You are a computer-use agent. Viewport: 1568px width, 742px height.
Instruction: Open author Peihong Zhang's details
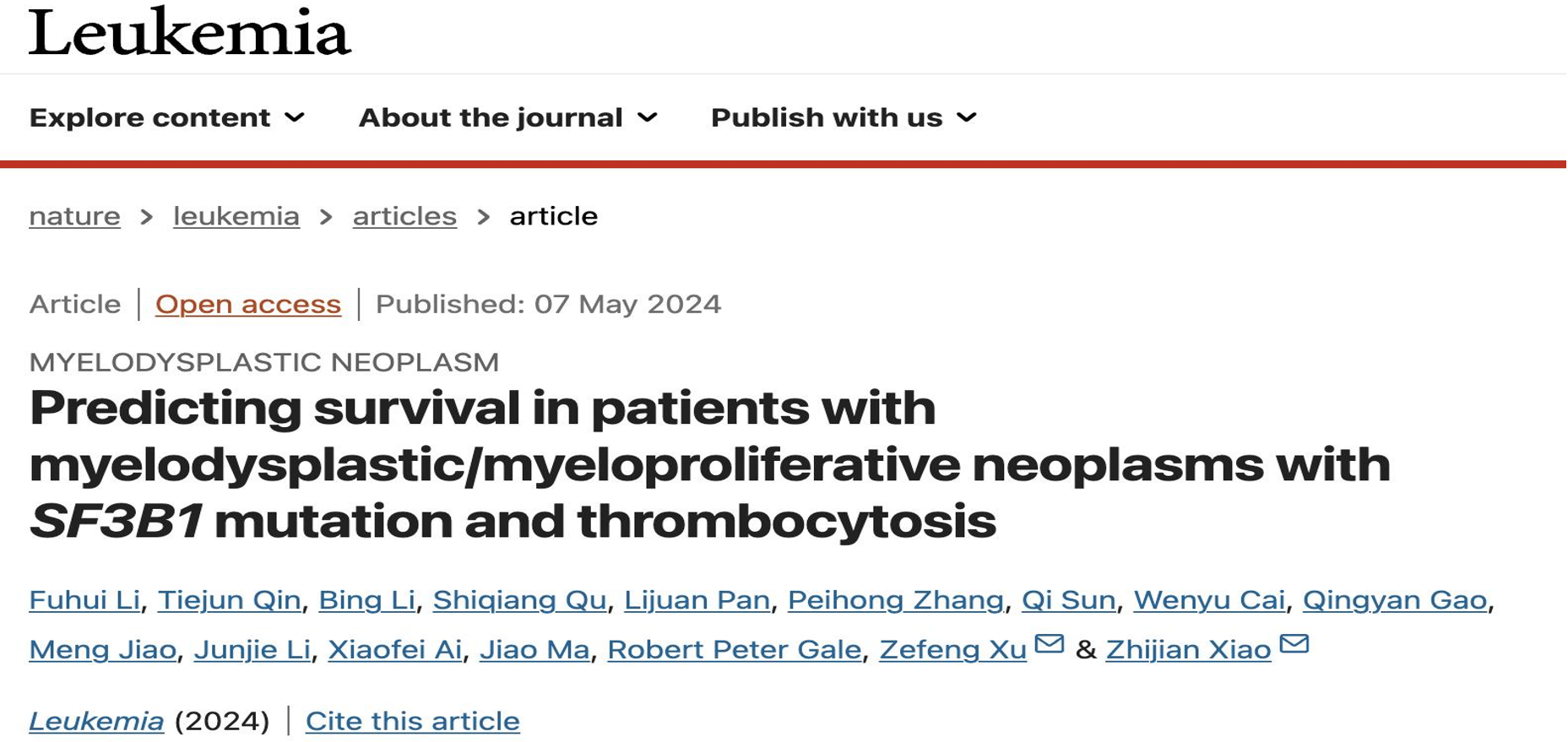896,600
